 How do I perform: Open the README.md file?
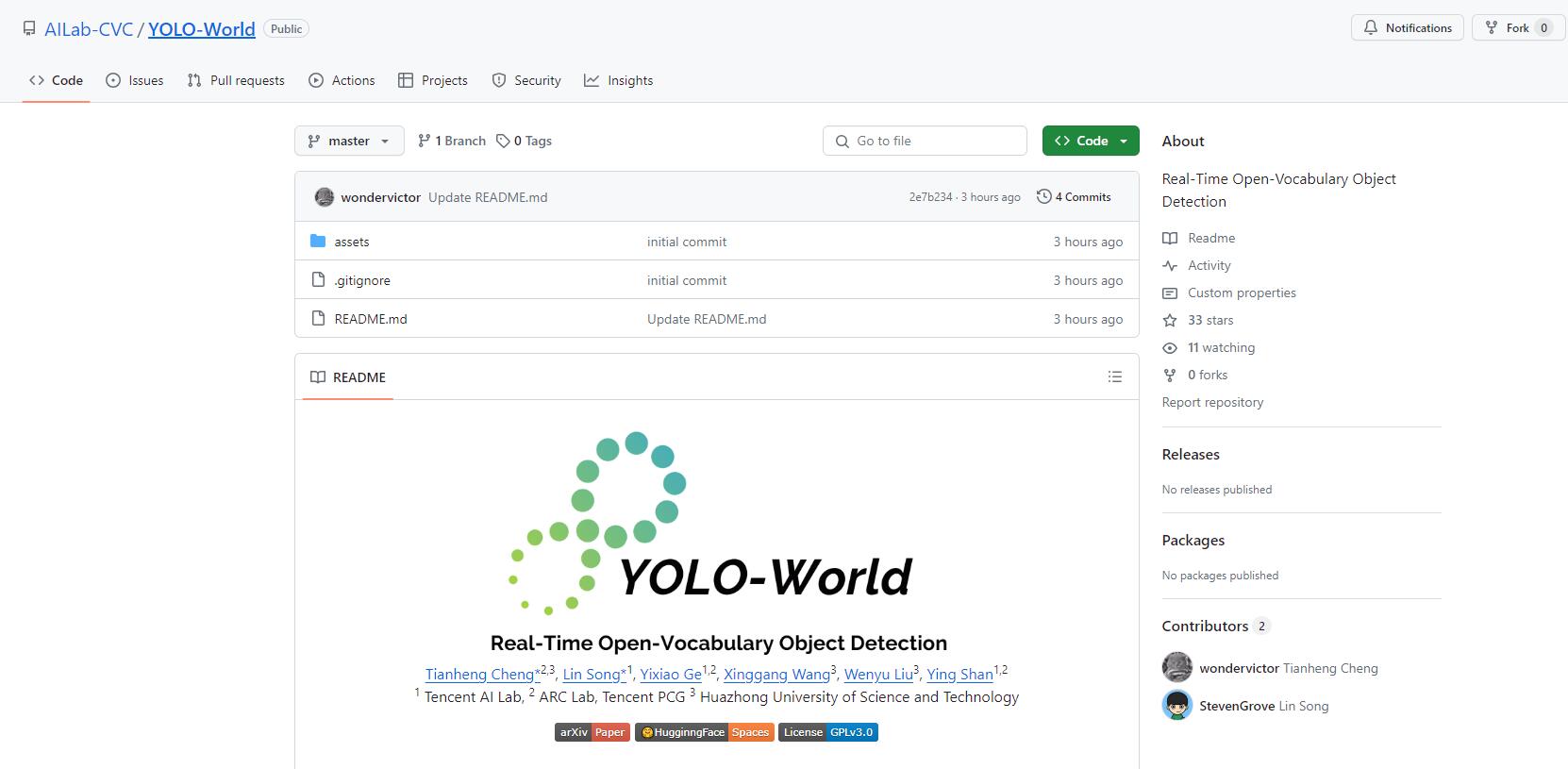click(x=371, y=319)
